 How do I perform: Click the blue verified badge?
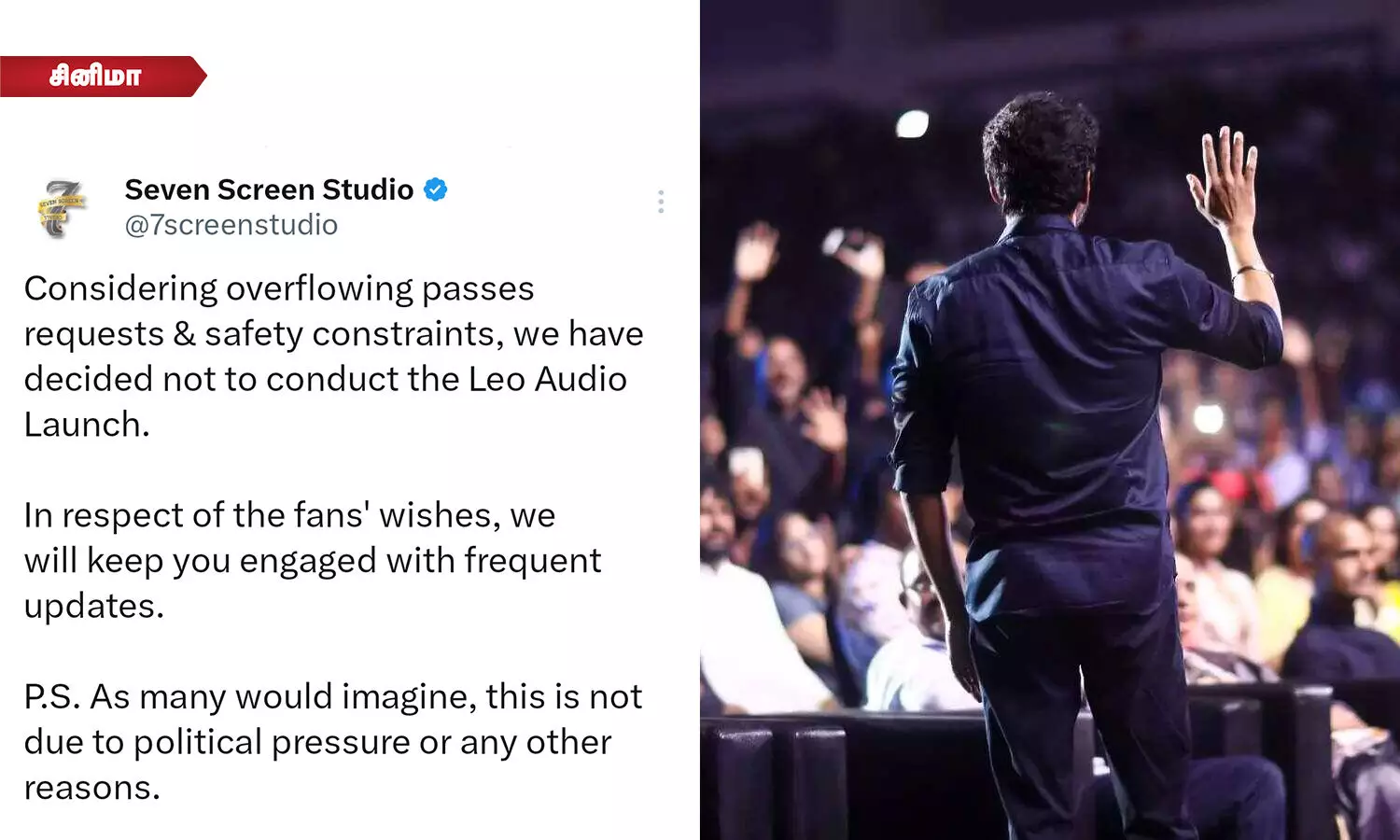click(x=435, y=189)
